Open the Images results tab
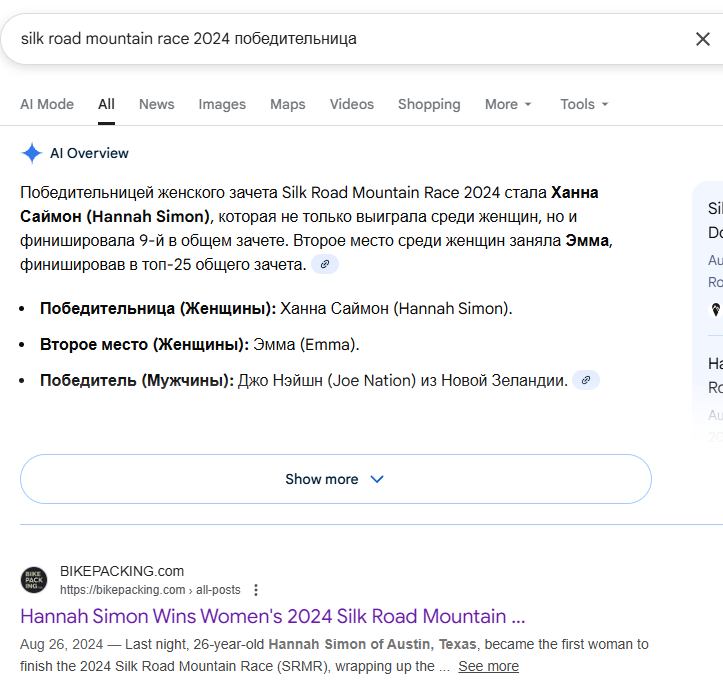The height and width of the screenshot is (690, 723). 222,104
